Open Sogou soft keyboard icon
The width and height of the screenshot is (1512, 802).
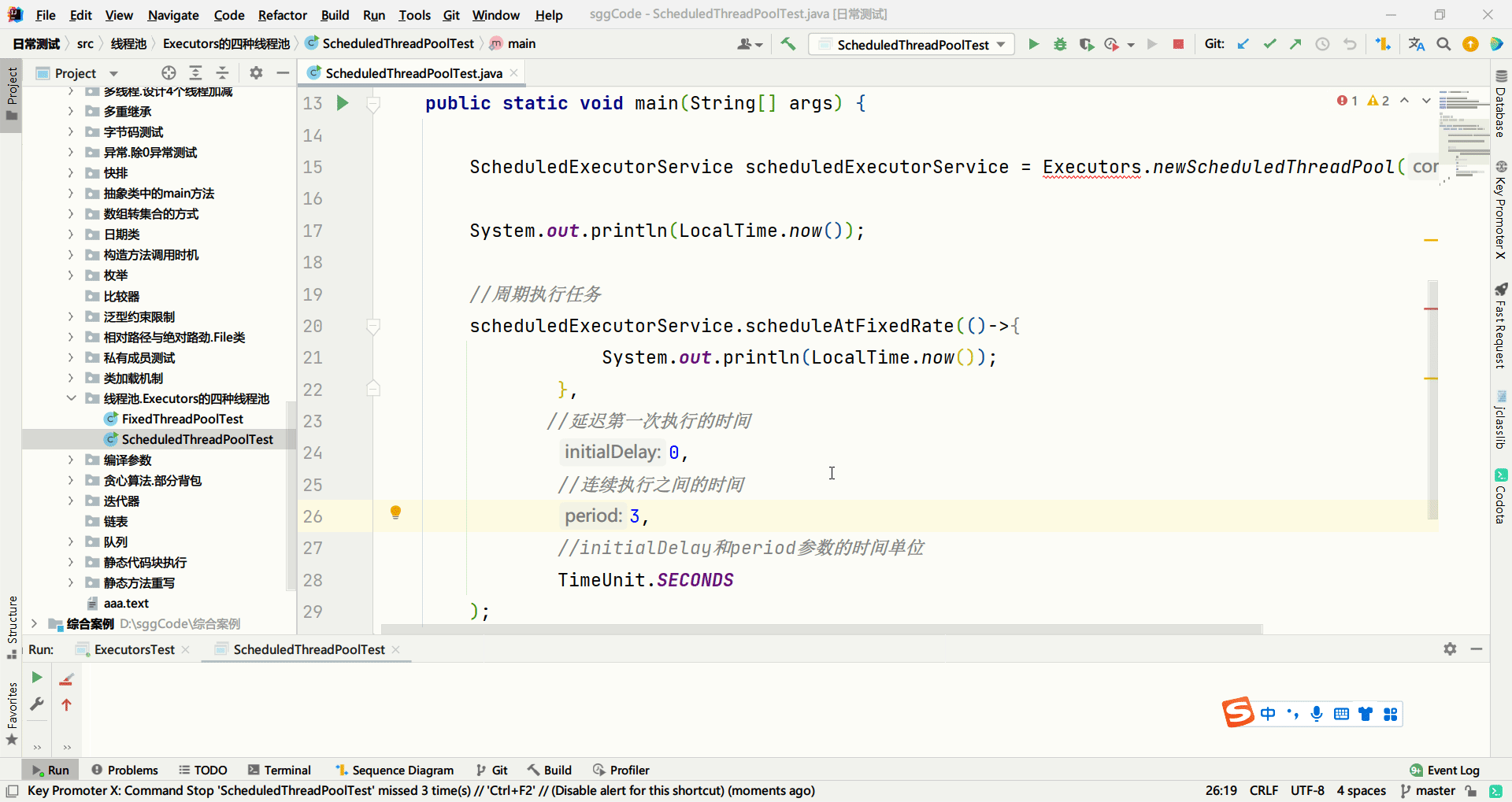pos(1341,714)
